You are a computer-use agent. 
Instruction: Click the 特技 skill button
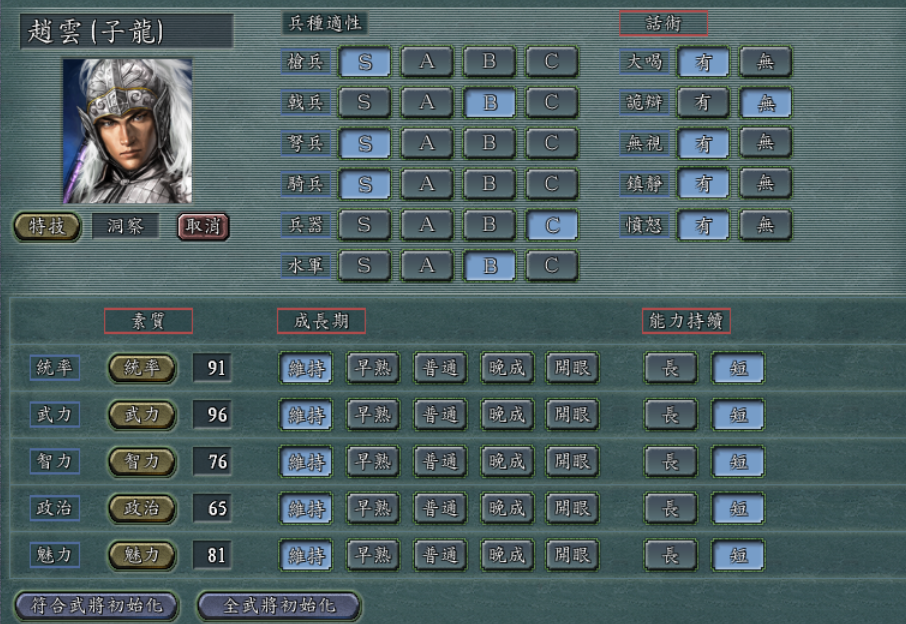[x=47, y=226]
